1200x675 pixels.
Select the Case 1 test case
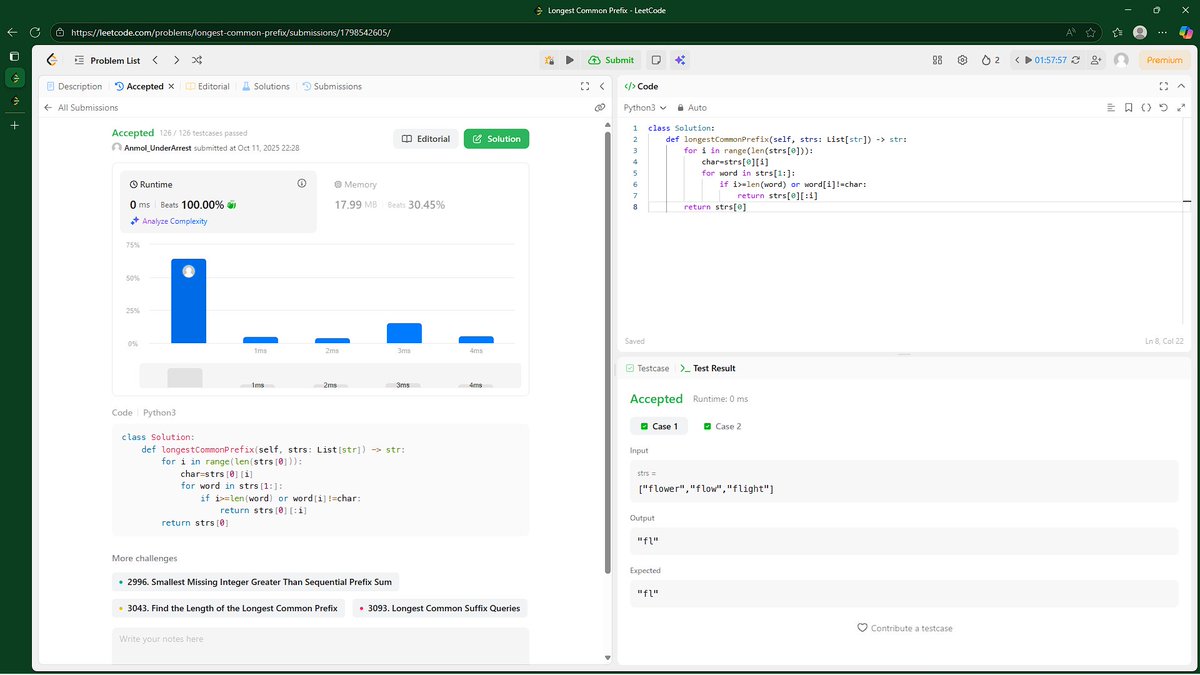657,426
